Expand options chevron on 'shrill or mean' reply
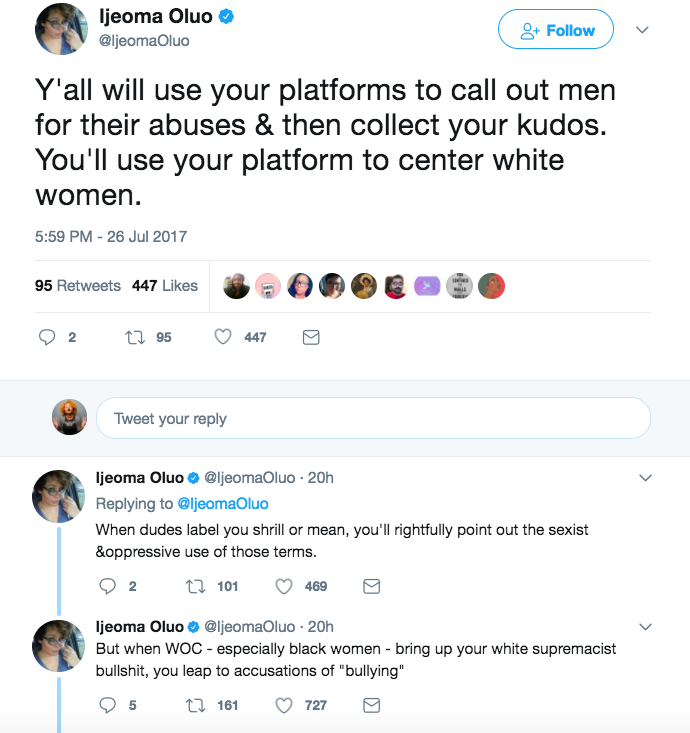This screenshot has height=733, width=690. [645, 478]
